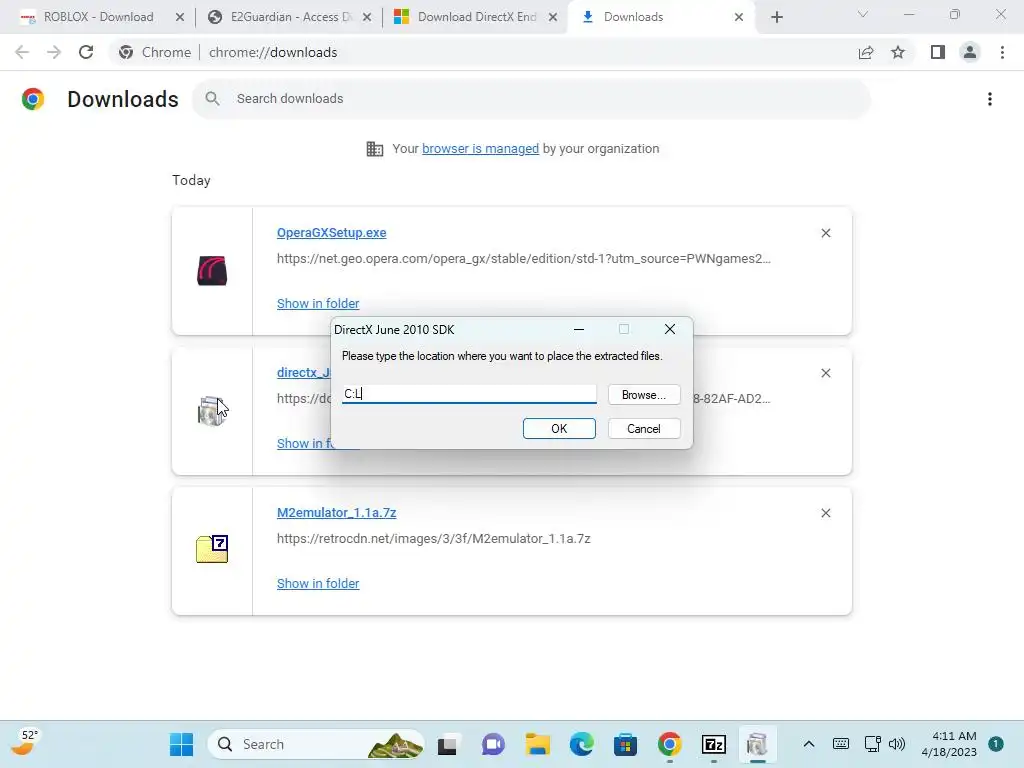Close the DirectX June 2010 SDK dialog
This screenshot has height=768, width=1024.
pyautogui.click(x=669, y=329)
